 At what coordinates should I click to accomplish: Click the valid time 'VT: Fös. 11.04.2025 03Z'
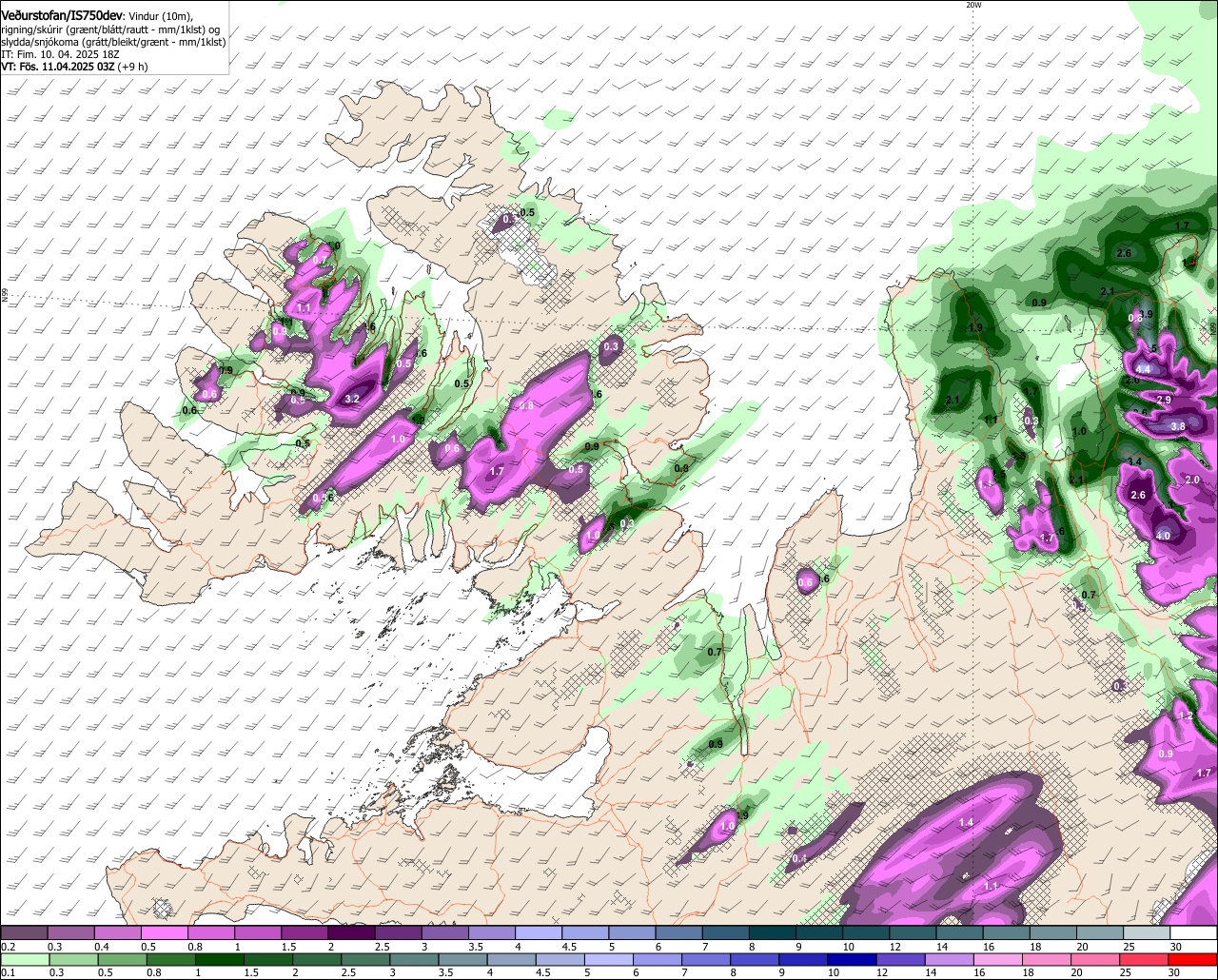point(57,67)
